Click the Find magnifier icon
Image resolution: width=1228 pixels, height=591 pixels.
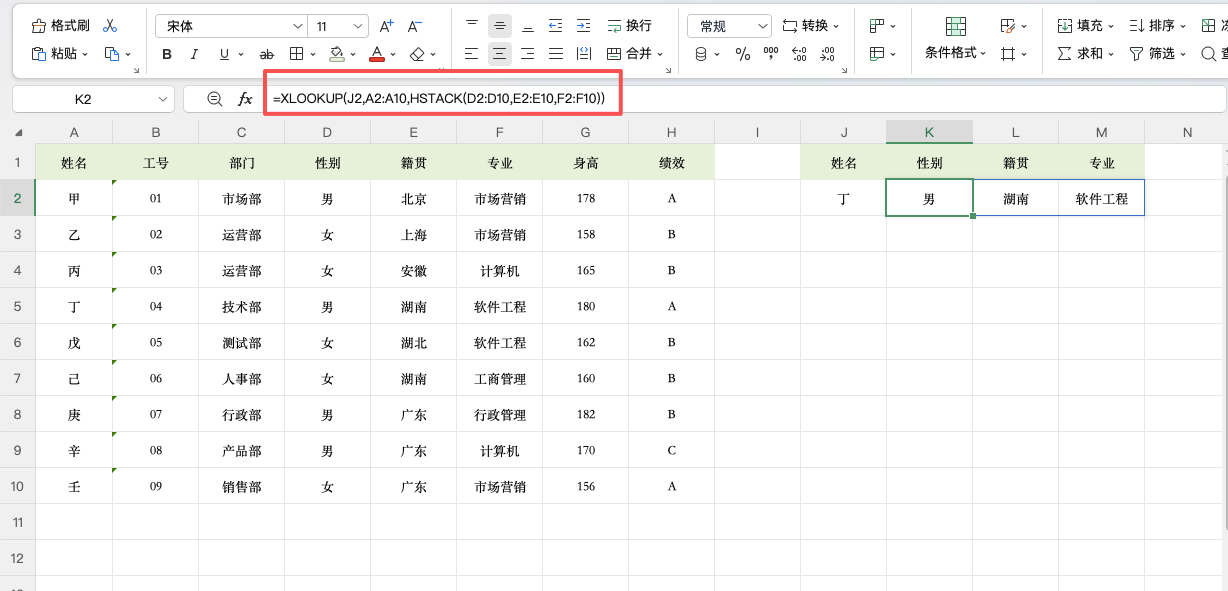[1209, 54]
